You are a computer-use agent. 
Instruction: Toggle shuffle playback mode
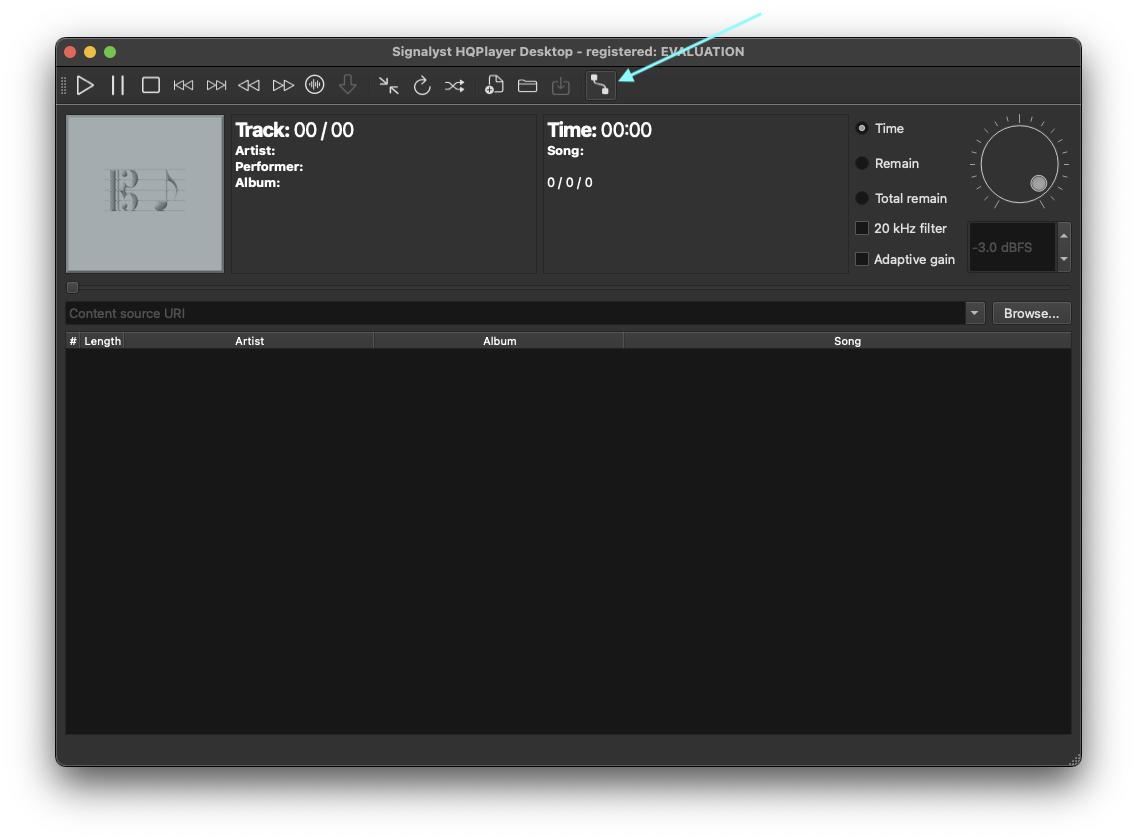pos(454,86)
